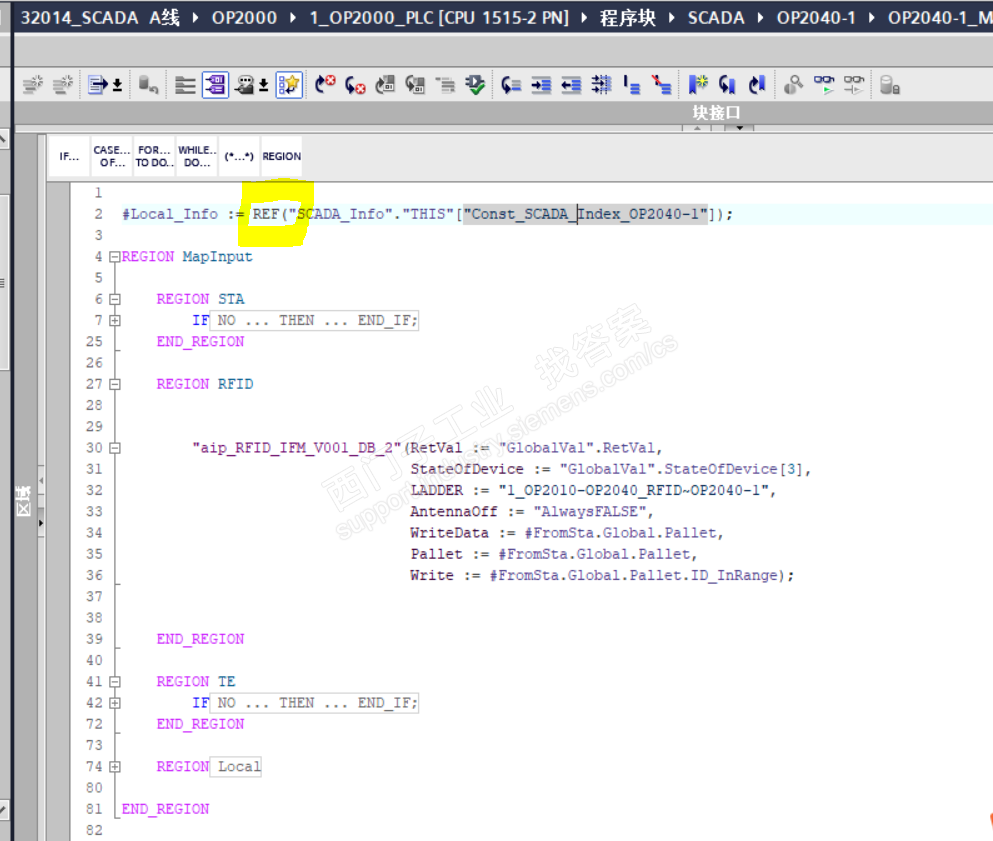
Task: Click OP2040-1 in the breadcrumb path
Action: (x=816, y=17)
